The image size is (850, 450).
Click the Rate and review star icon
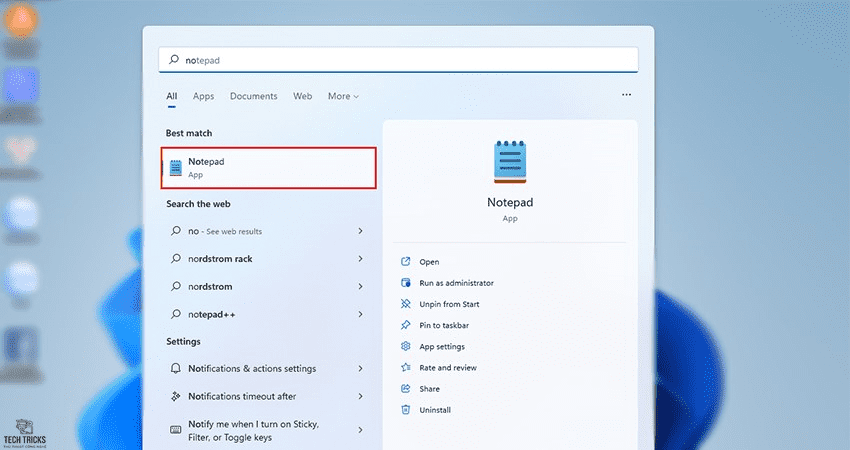pyautogui.click(x=405, y=367)
